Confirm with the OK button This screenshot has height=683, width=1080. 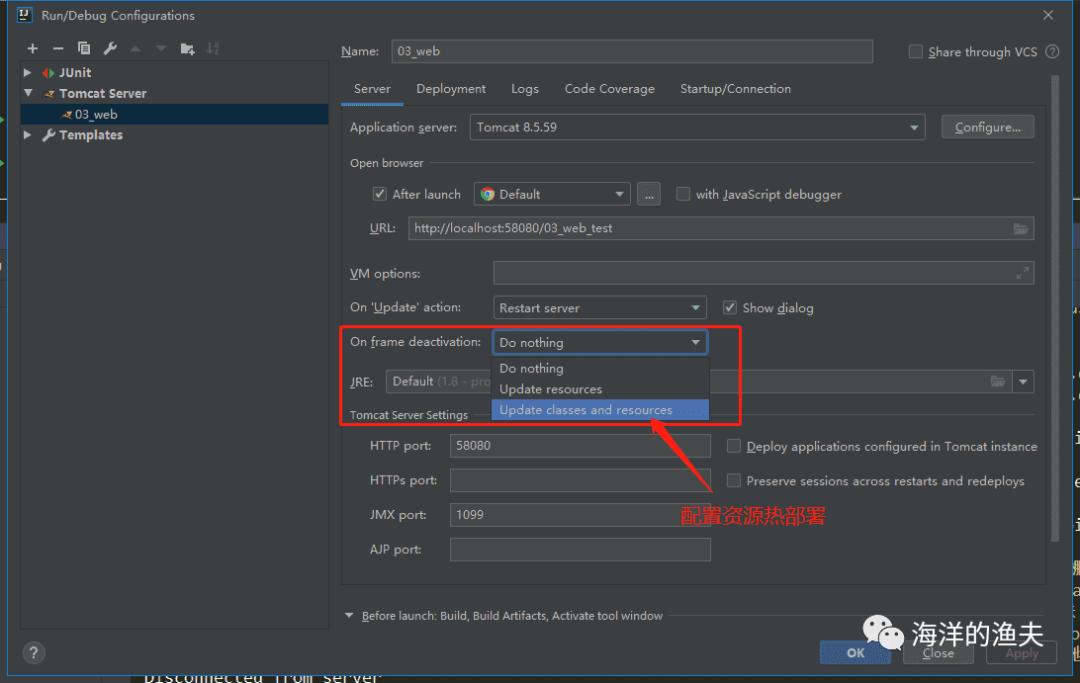(x=855, y=653)
